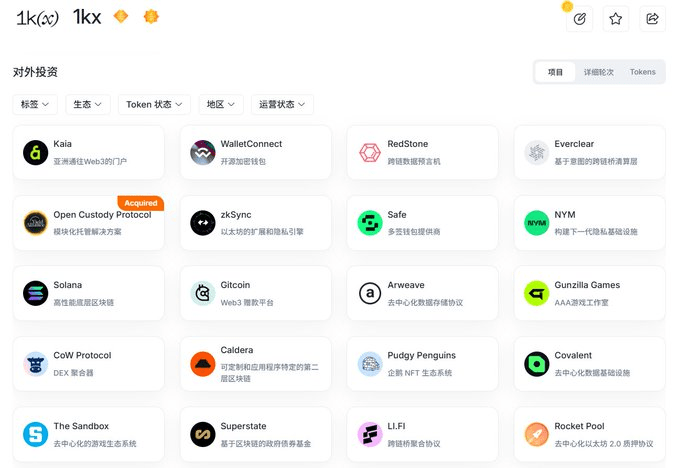Click the Safe project name

point(397,215)
